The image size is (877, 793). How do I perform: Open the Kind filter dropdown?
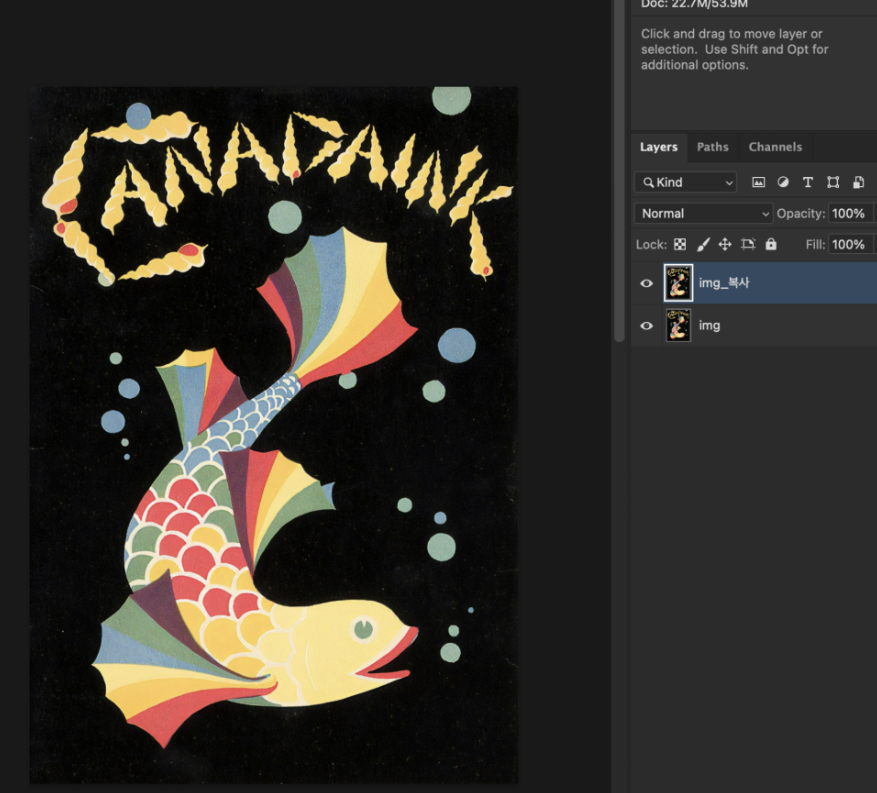pyautogui.click(x=686, y=182)
